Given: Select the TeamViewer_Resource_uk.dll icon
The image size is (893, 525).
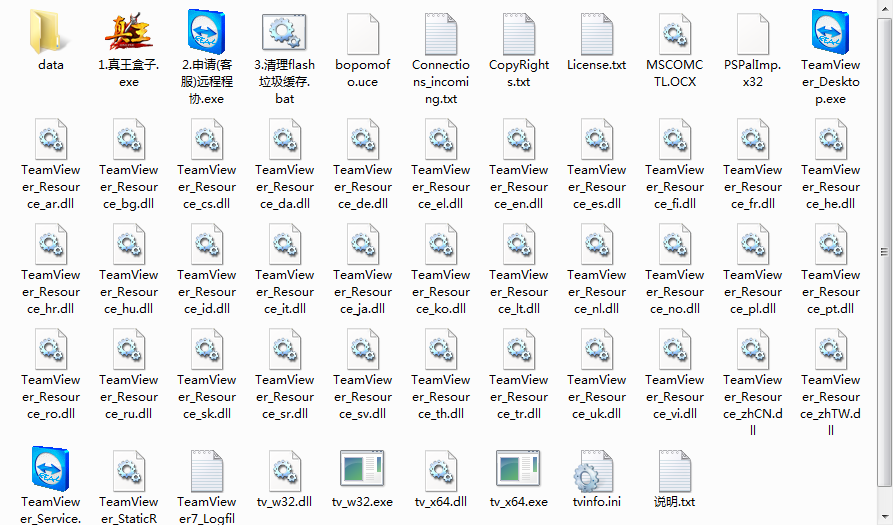Looking at the screenshot, I should tap(597, 348).
